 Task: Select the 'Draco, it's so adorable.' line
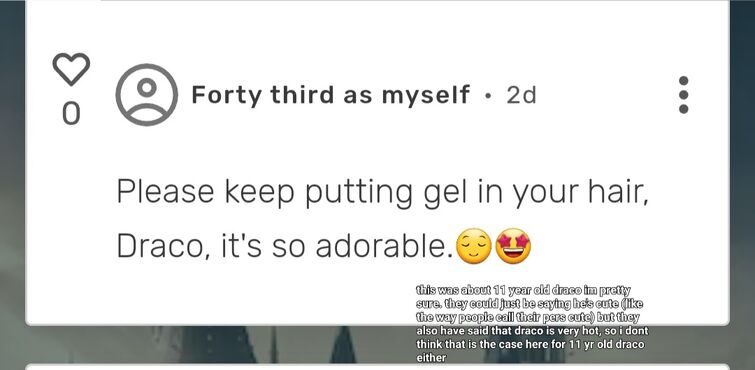pos(285,246)
